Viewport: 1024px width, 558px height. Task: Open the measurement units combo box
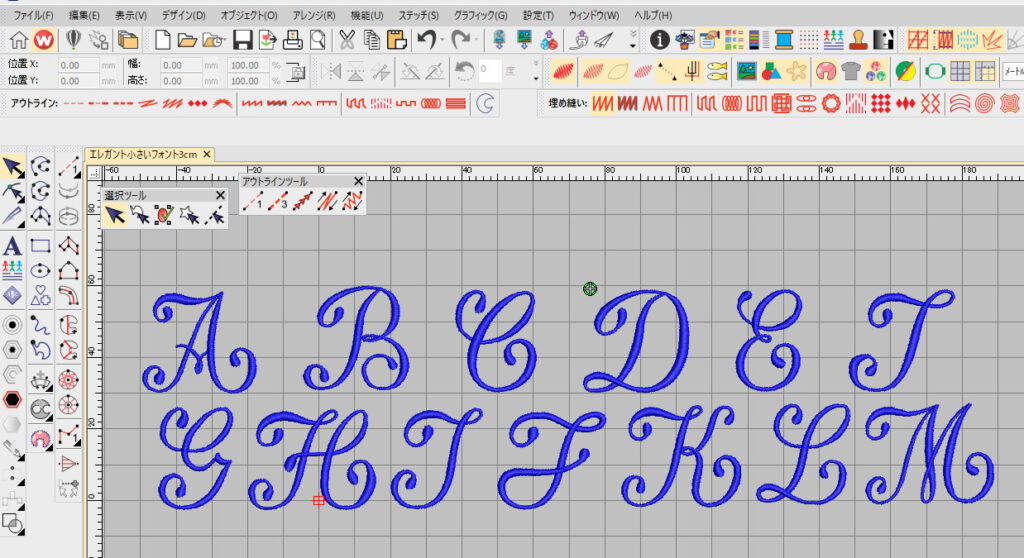[1012, 71]
